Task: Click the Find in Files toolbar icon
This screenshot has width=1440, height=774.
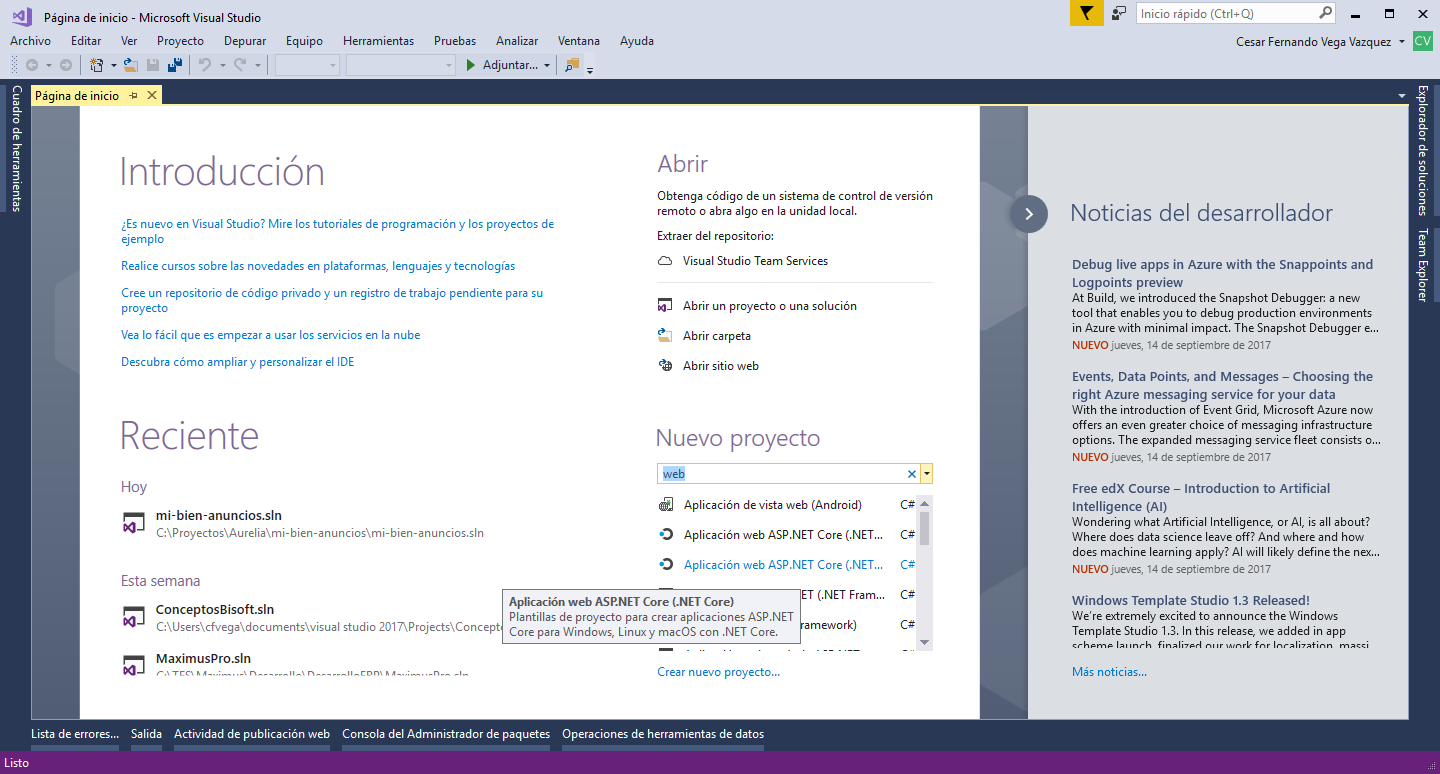Action: [x=572, y=65]
